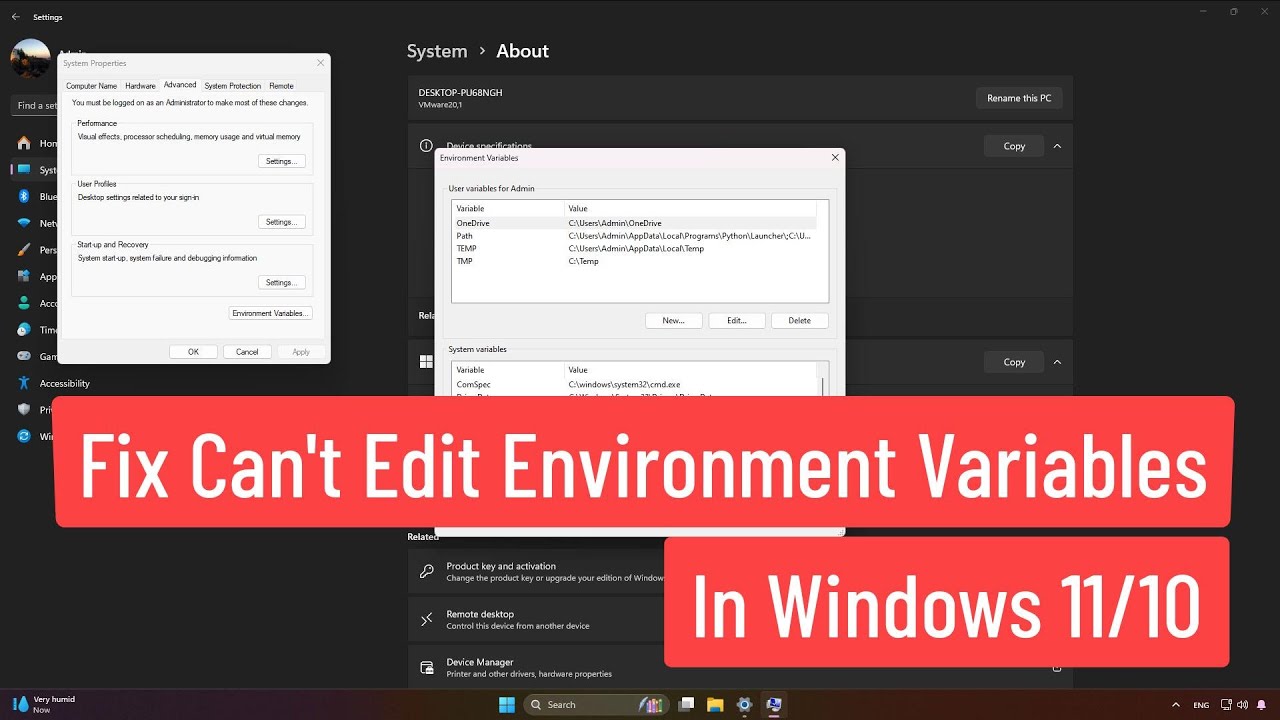Switch to the System Protection tab
The image size is (1280, 720).
point(233,86)
